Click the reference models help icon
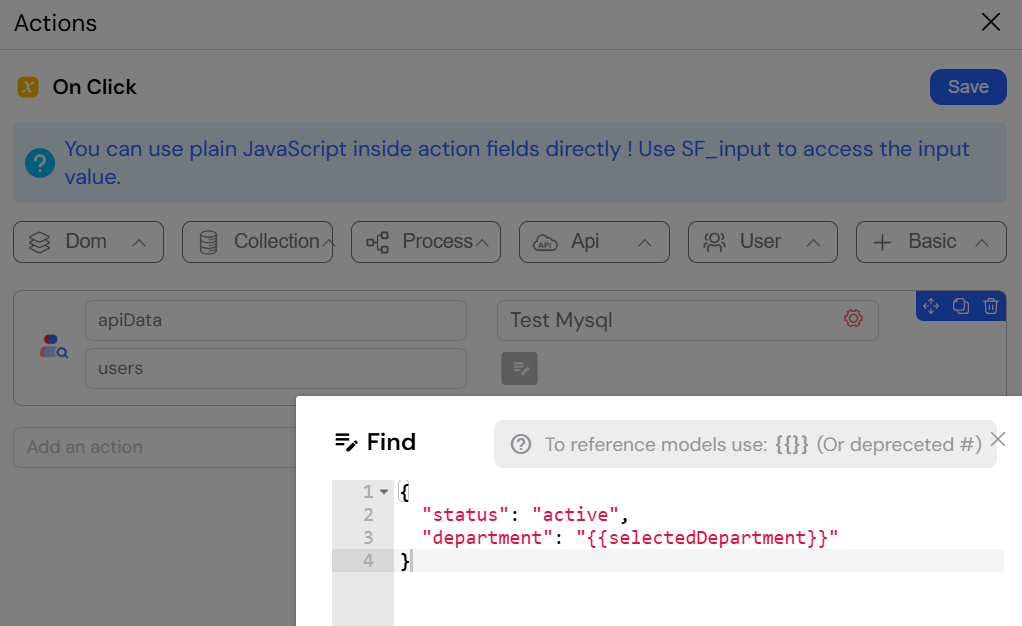The image size is (1022, 626). tap(521, 444)
